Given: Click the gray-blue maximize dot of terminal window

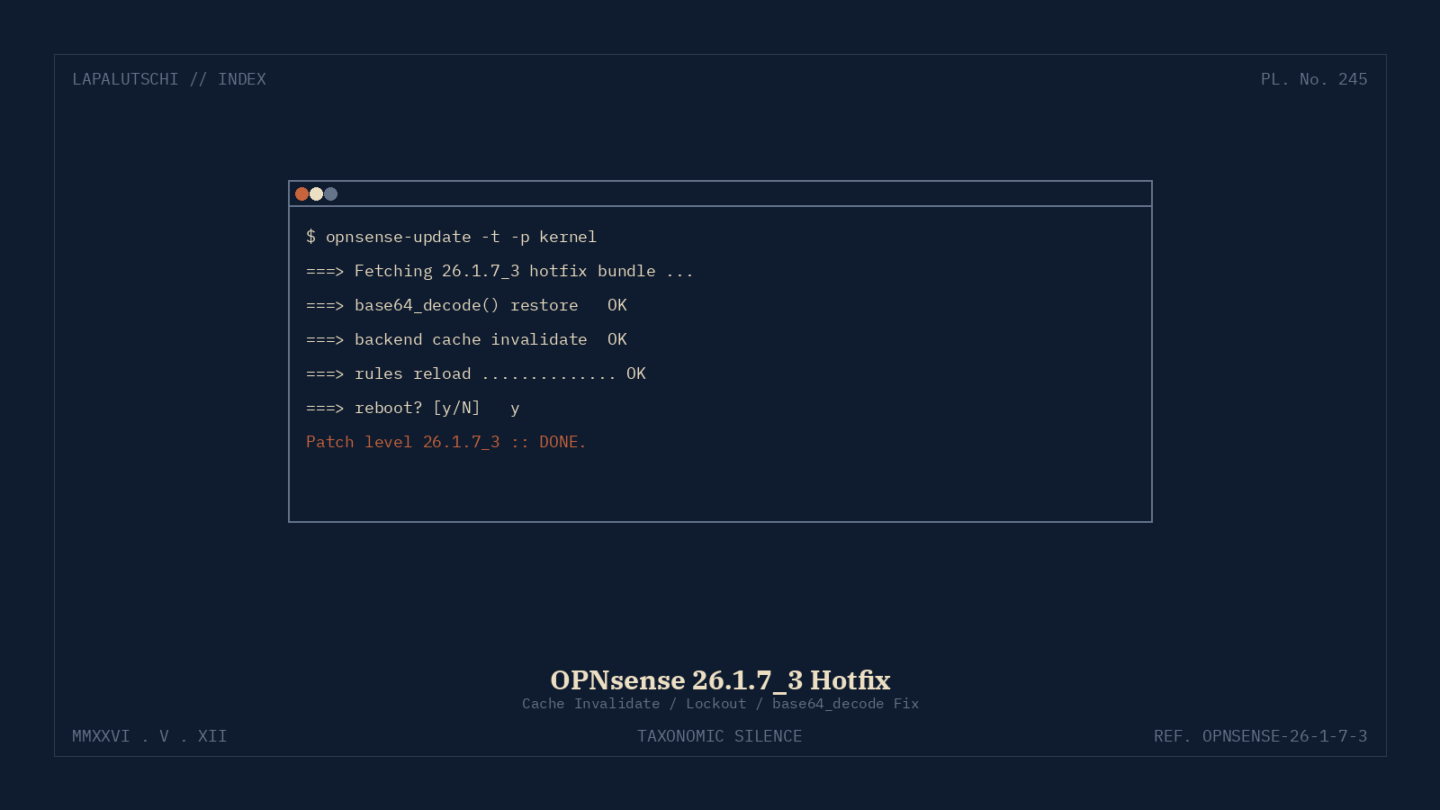Looking at the screenshot, I should tap(331, 194).
